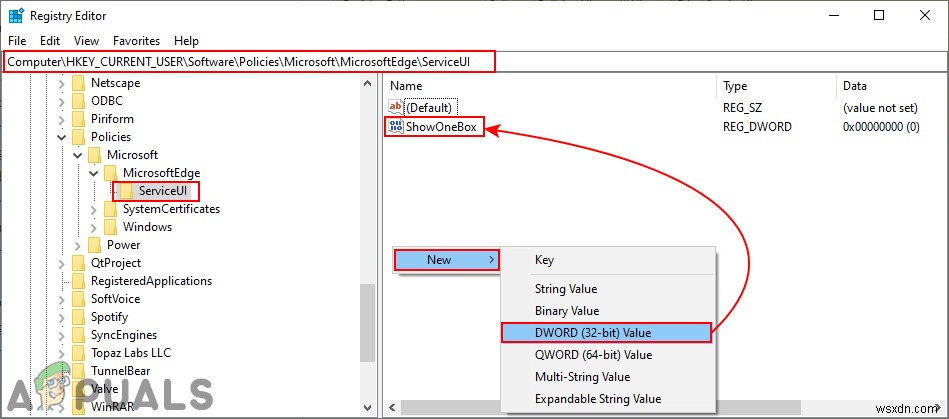Expand the Power key
Screen dimensions: 949x419
coord(77,245)
